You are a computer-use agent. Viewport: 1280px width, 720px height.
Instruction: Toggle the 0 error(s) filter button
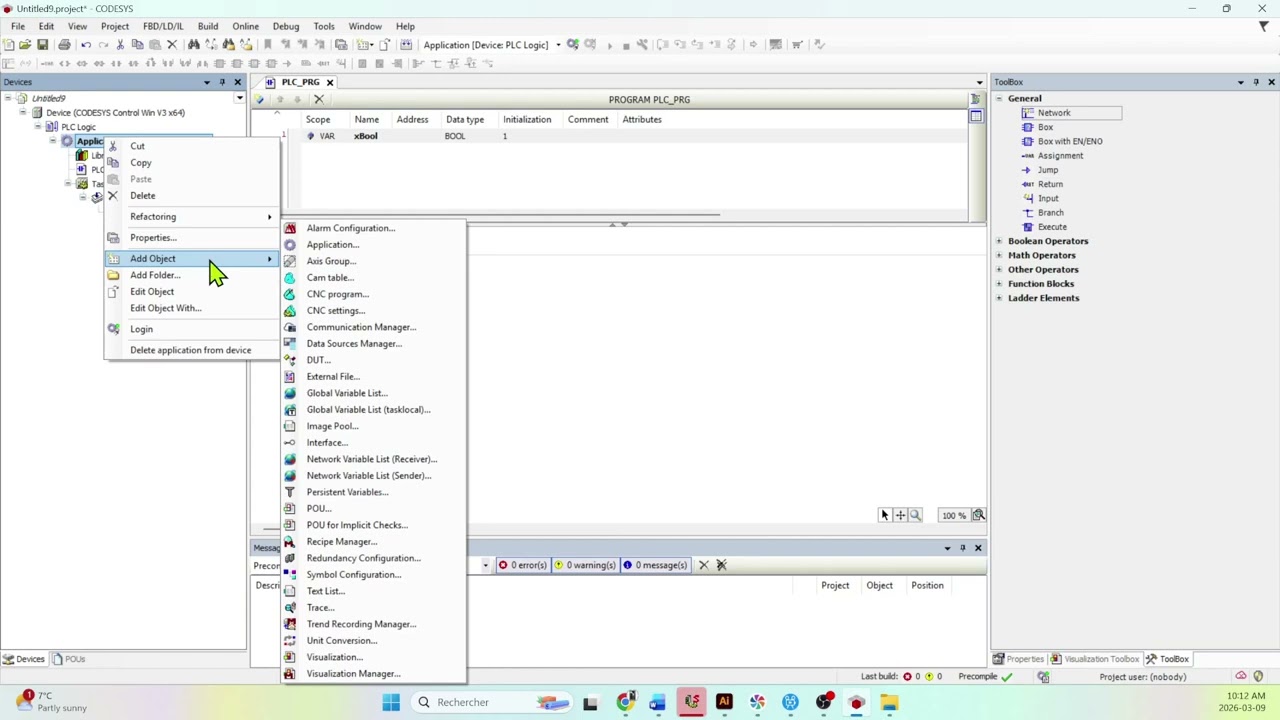[x=523, y=565]
